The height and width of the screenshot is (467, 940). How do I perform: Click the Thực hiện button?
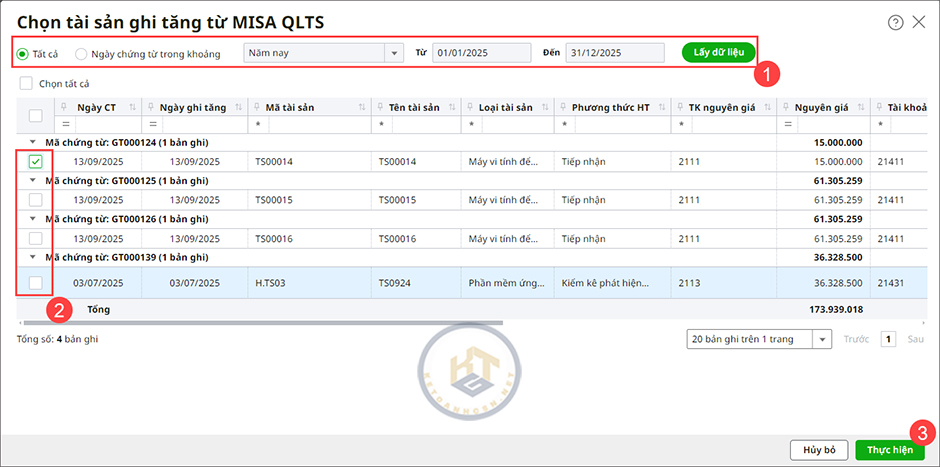[x=889, y=450]
